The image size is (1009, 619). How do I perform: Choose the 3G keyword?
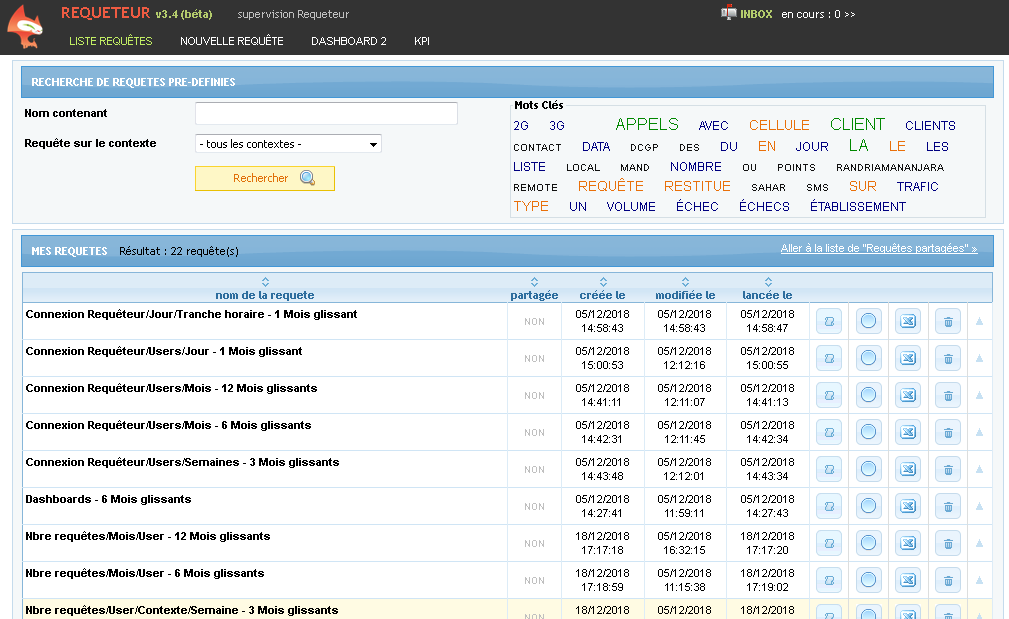tap(557, 125)
